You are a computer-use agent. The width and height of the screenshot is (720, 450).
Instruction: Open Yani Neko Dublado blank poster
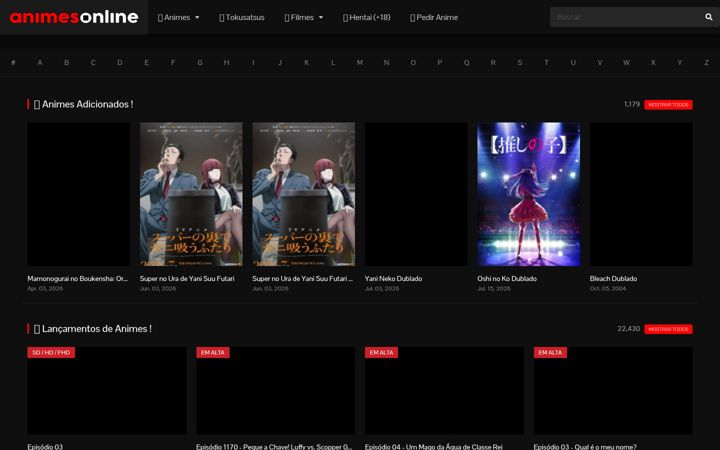pos(416,194)
